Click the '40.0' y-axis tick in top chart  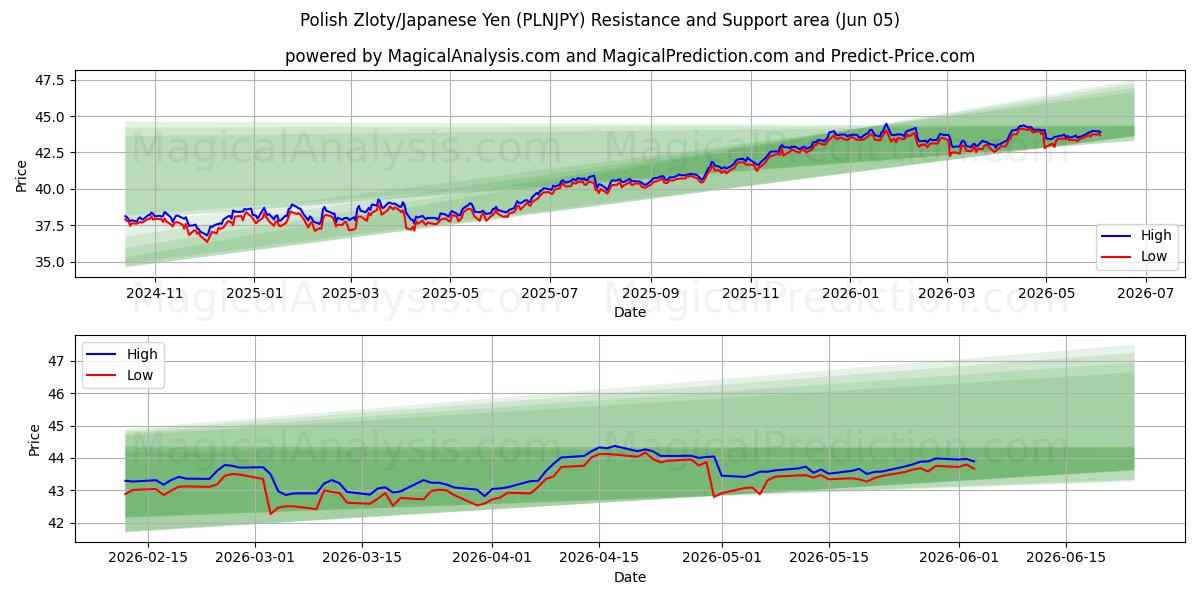click(51, 190)
